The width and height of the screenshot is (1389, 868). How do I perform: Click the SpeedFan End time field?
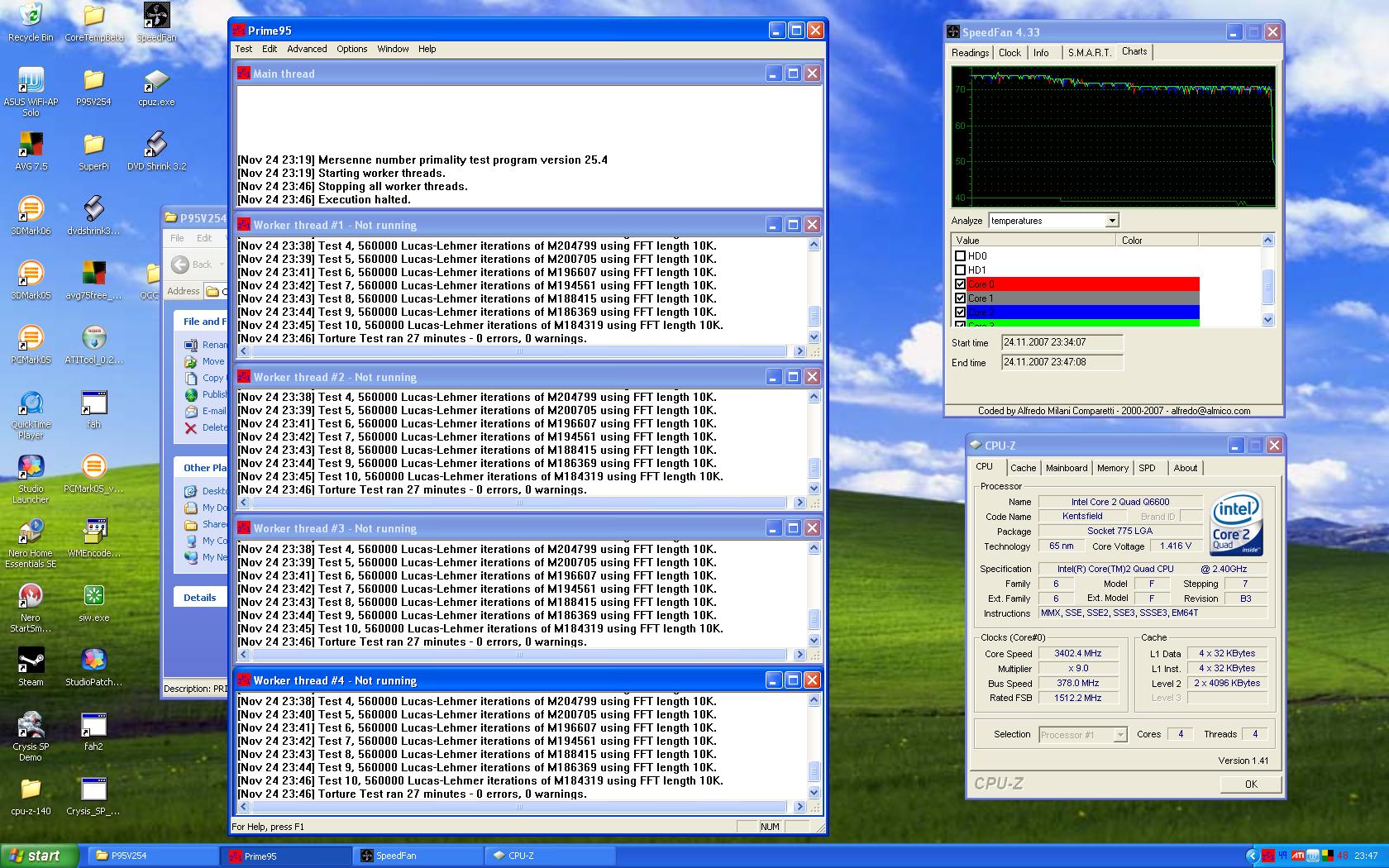tap(1062, 362)
